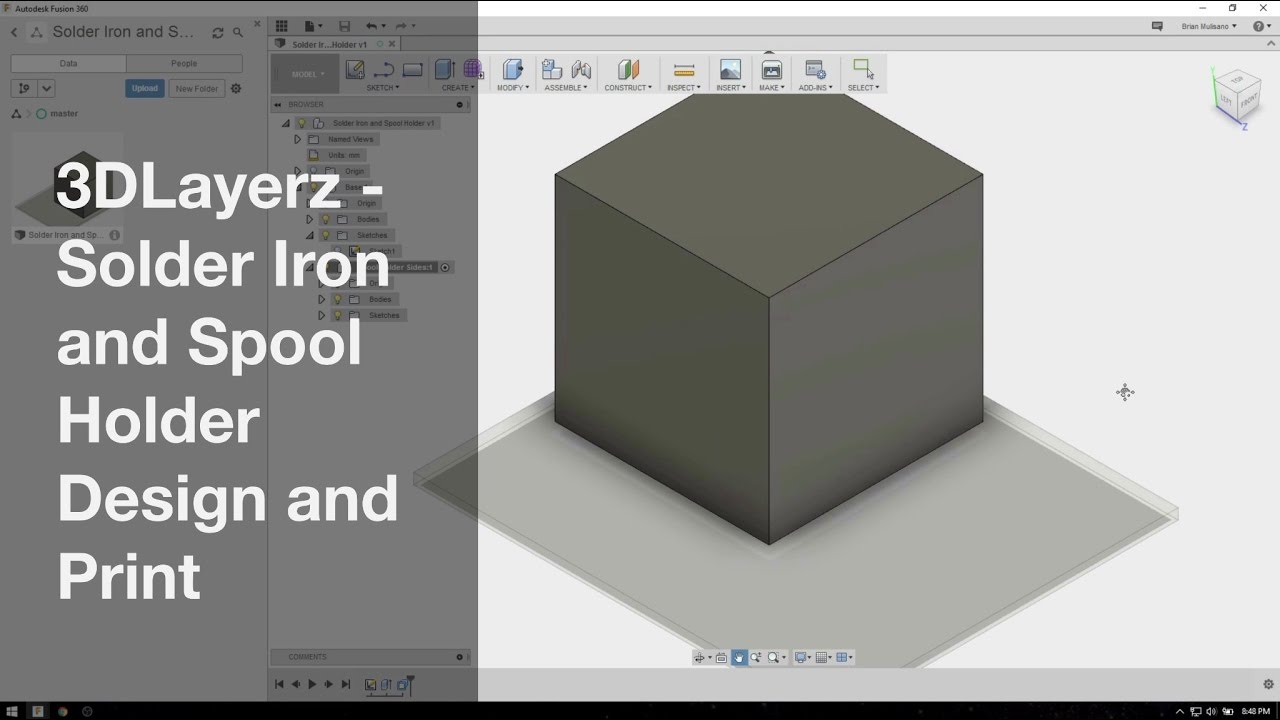Click the 3D Print make icon
This screenshot has height=720, width=1280.
772,69
